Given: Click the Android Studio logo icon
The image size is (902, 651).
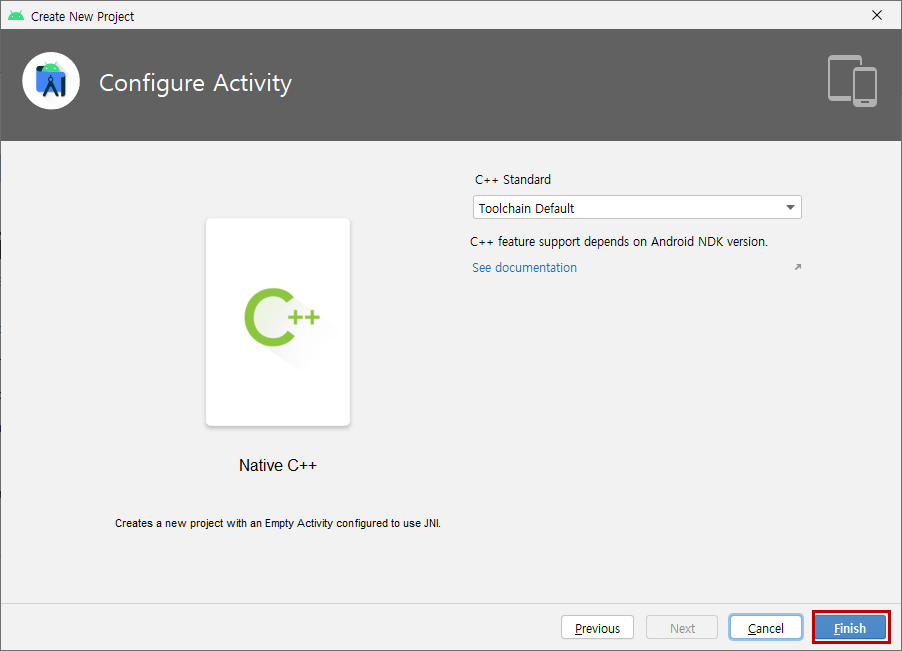Looking at the screenshot, I should point(51,81).
